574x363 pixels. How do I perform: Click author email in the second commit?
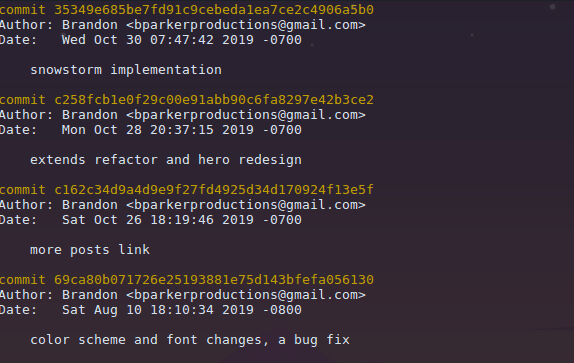pyautogui.click(x=246, y=115)
